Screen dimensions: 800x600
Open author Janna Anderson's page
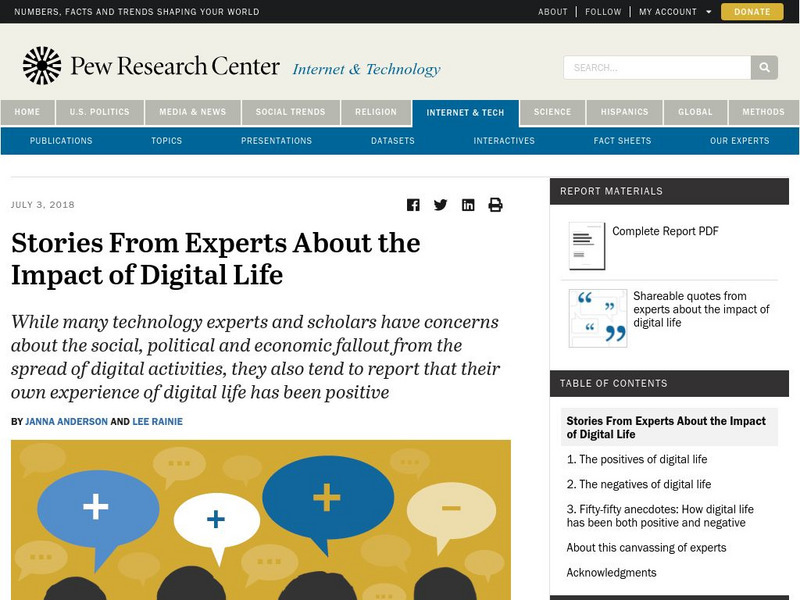[66, 422]
